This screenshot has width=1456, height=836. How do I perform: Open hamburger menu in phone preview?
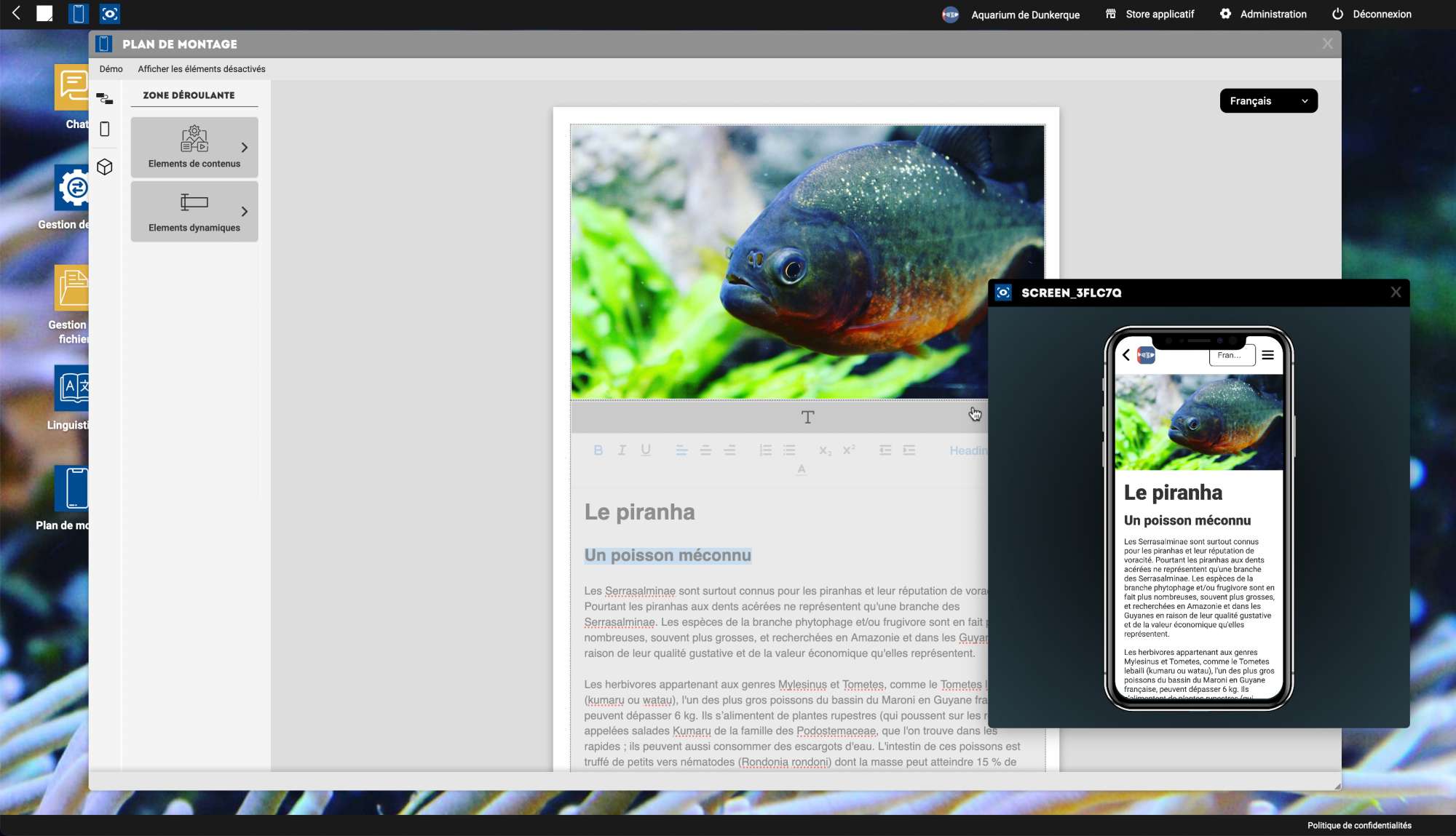(1267, 355)
